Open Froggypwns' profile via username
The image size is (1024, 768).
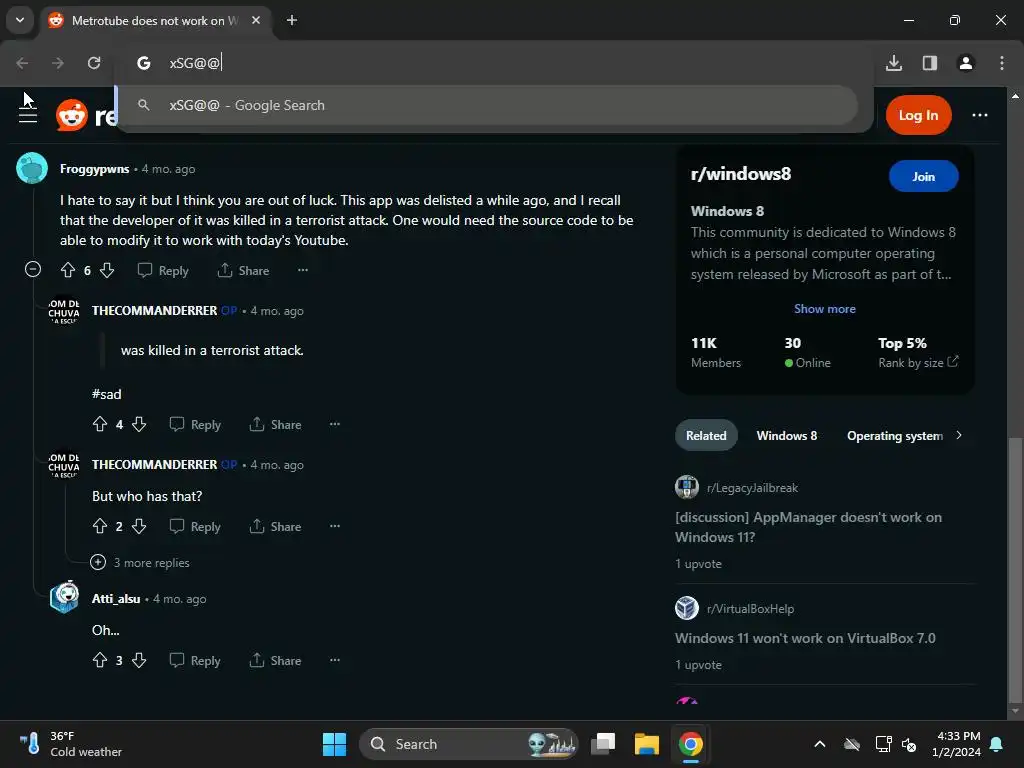95,168
